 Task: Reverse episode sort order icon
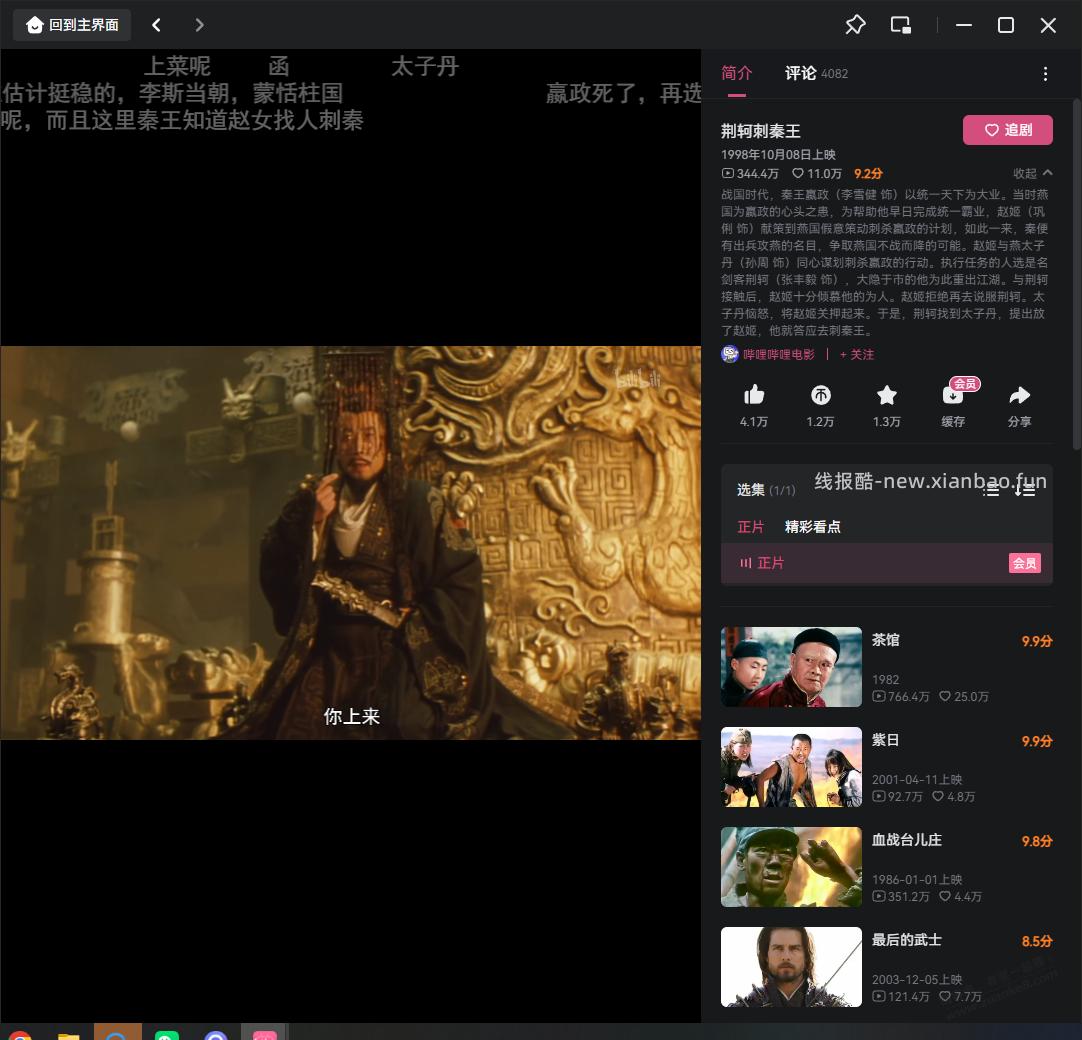pos(1025,490)
